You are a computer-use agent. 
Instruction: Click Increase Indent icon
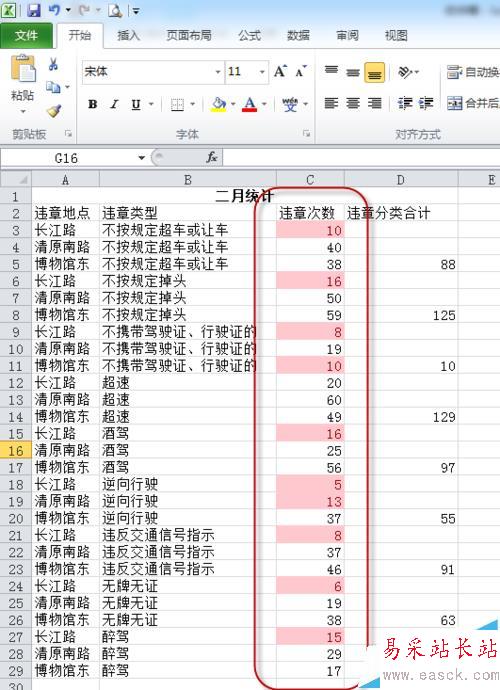click(426, 103)
